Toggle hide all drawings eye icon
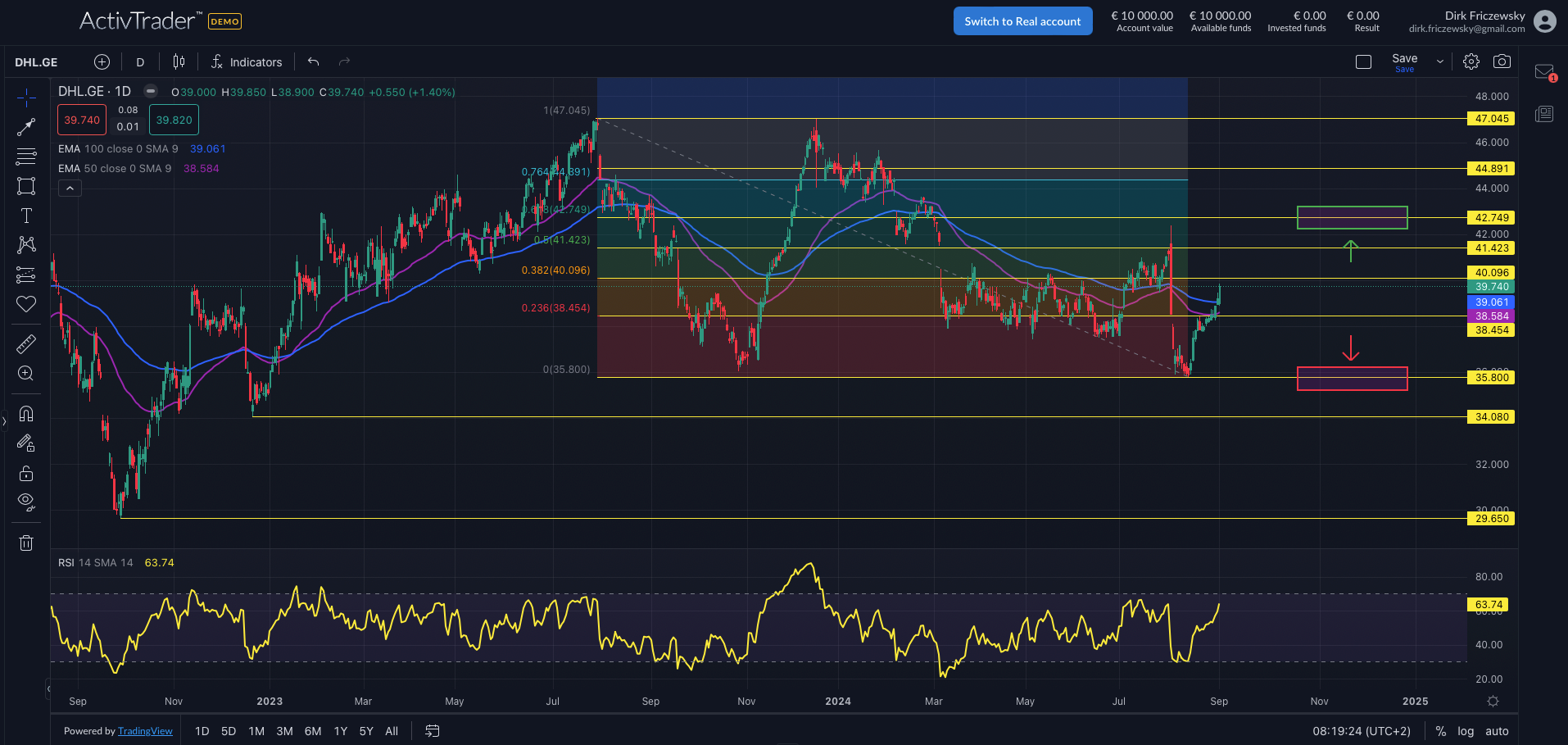The height and width of the screenshot is (745, 1568). click(26, 502)
